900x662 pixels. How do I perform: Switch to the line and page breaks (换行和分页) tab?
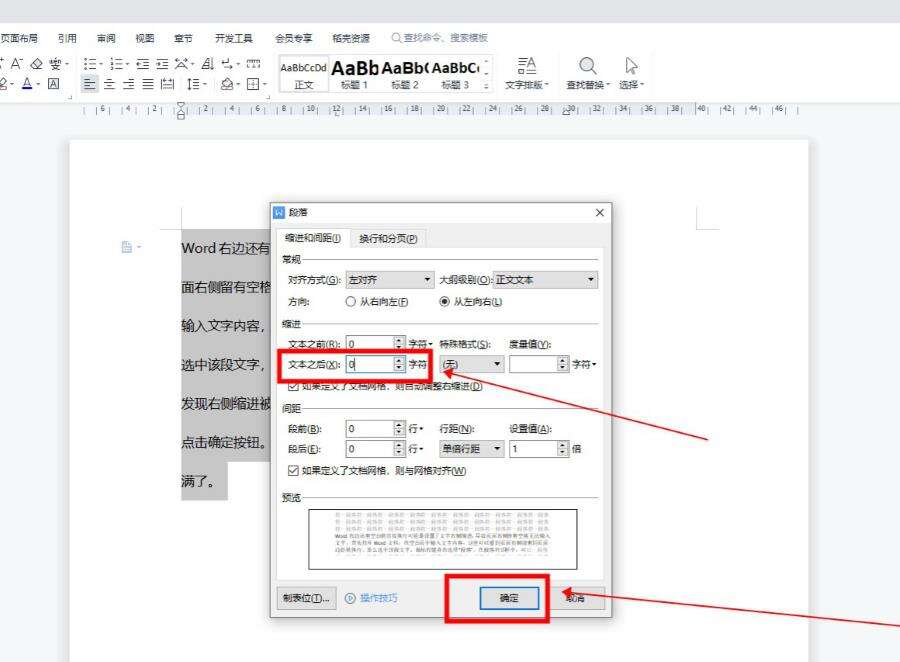pyautogui.click(x=387, y=238)
